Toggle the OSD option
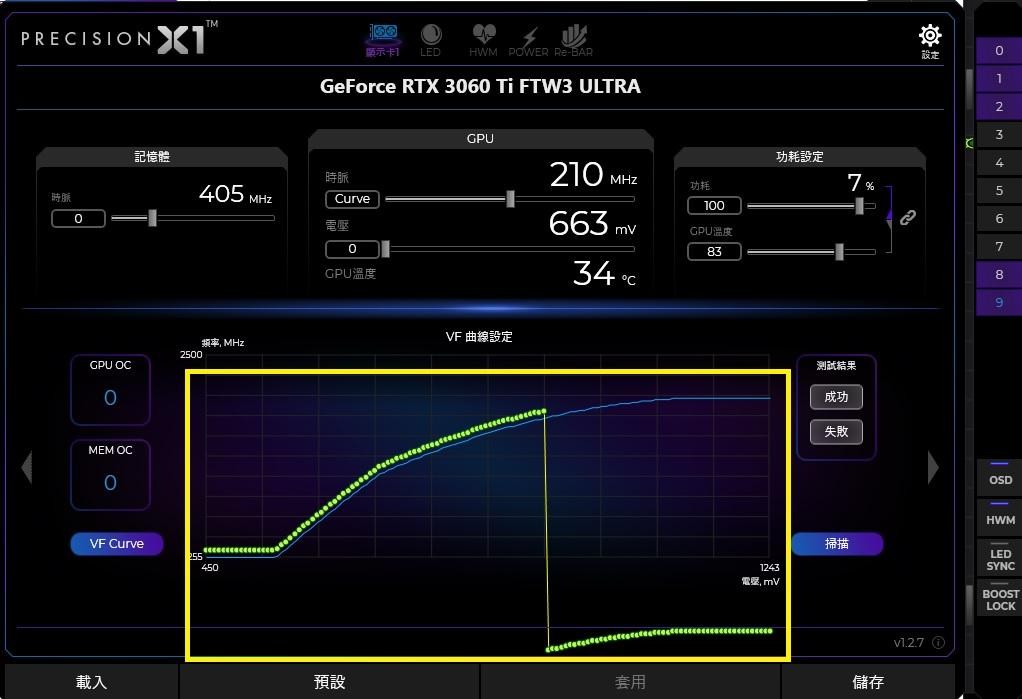Screen dimensions: 1022x699 pos(1000,477)
